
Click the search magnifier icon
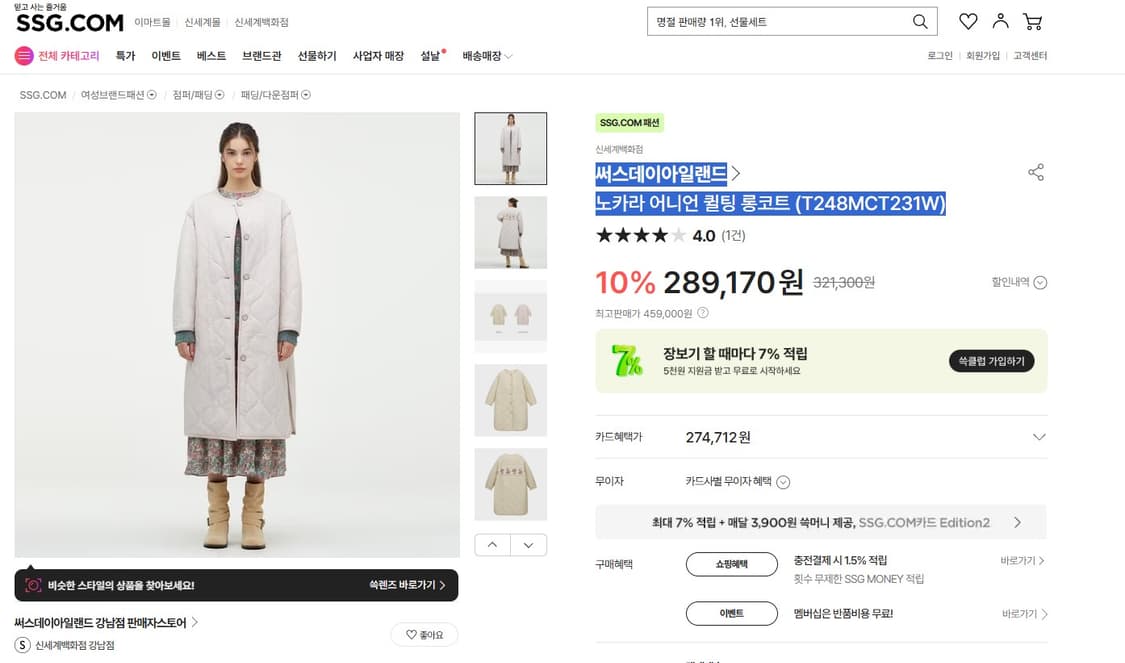tap(919, 21)
